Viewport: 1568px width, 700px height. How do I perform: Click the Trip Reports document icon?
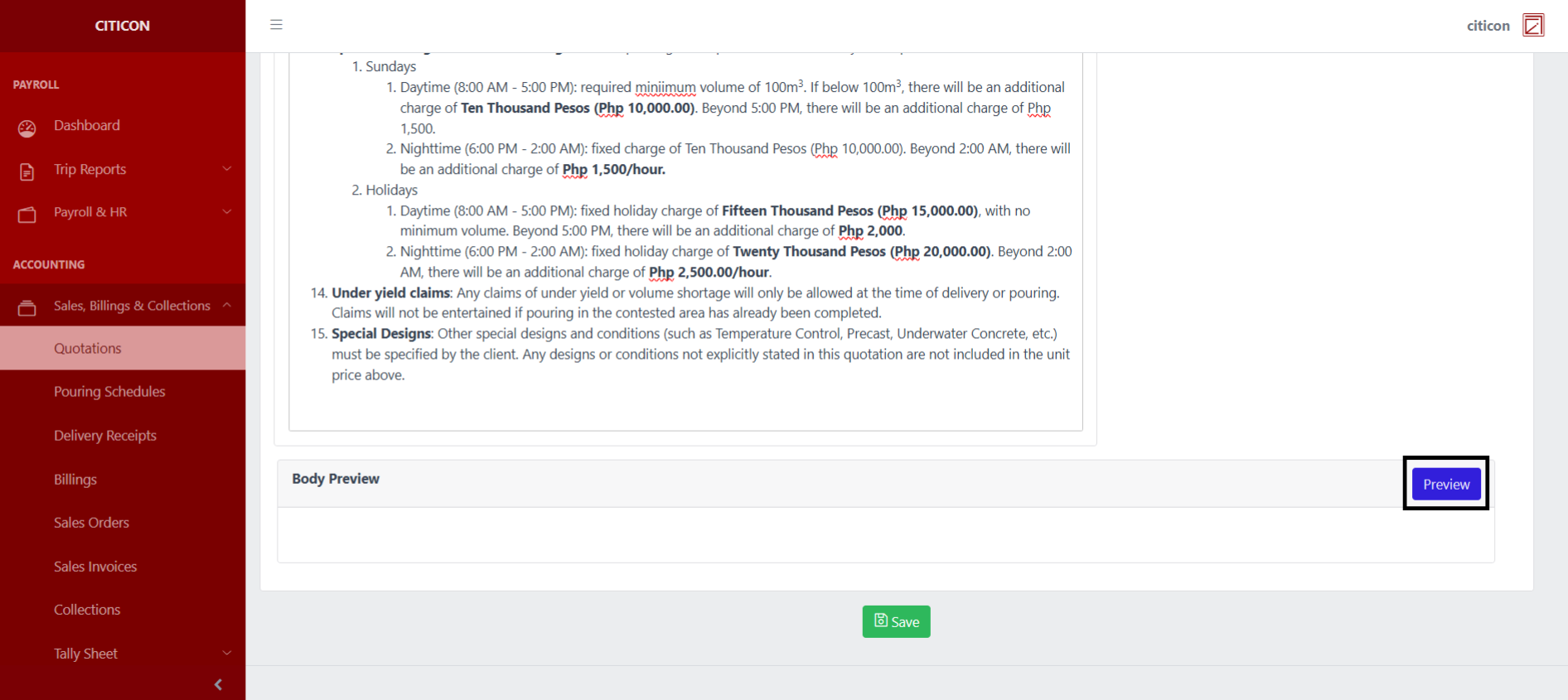pyautogui.click(x=27, y=171)
